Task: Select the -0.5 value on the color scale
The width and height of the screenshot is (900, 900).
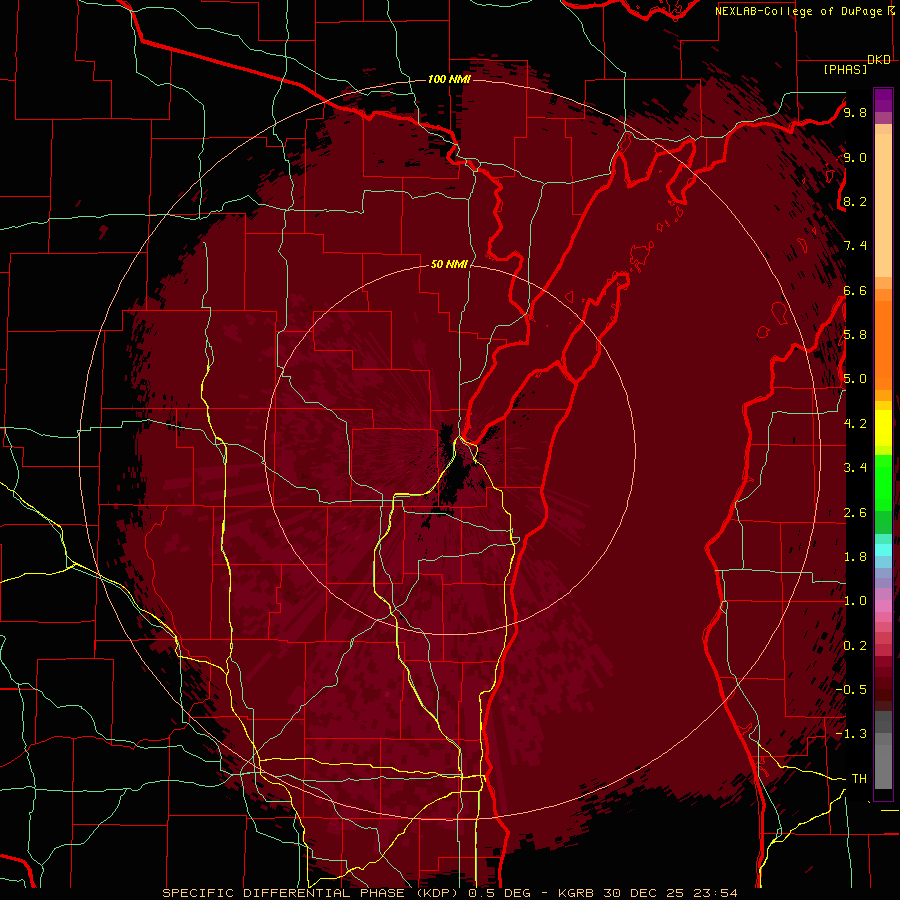Action: pyautogui.click(x=851, y=689)
